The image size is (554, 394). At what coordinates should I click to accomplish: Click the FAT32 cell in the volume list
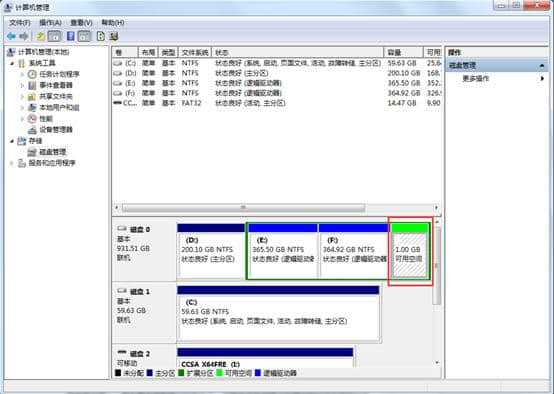191,103
